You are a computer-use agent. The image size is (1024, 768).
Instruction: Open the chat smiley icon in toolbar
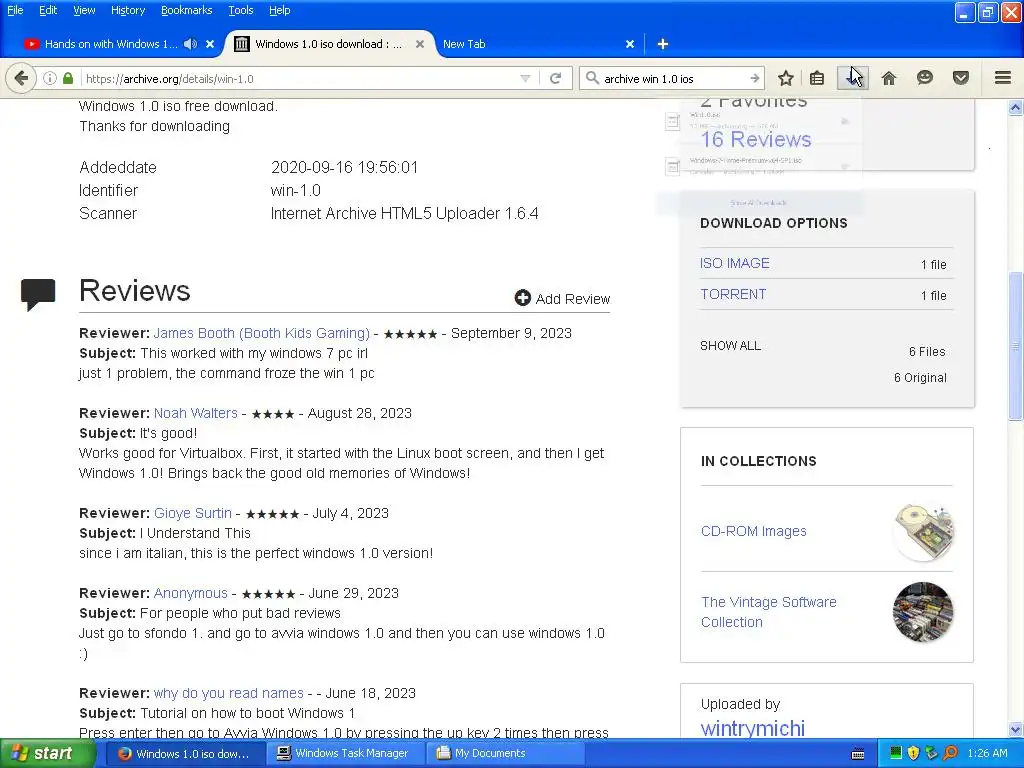click(925, 78)
